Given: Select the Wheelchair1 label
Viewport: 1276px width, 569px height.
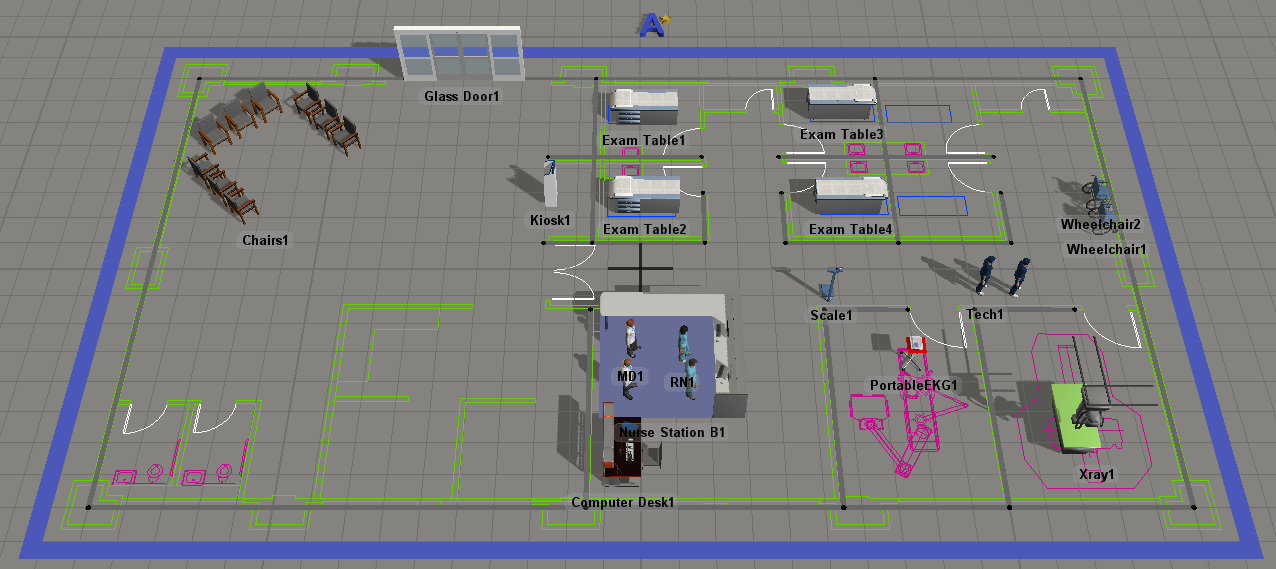Looking at the screenshot, I should [1106, 249].
